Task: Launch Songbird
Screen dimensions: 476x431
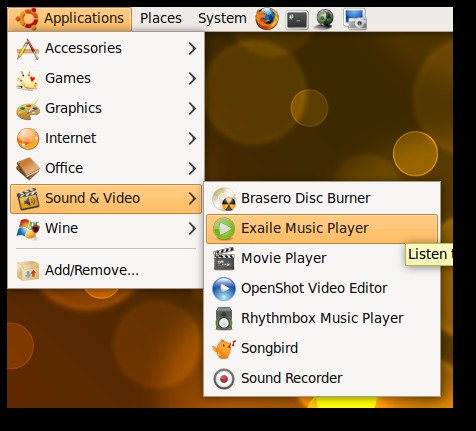Action: 322,349
